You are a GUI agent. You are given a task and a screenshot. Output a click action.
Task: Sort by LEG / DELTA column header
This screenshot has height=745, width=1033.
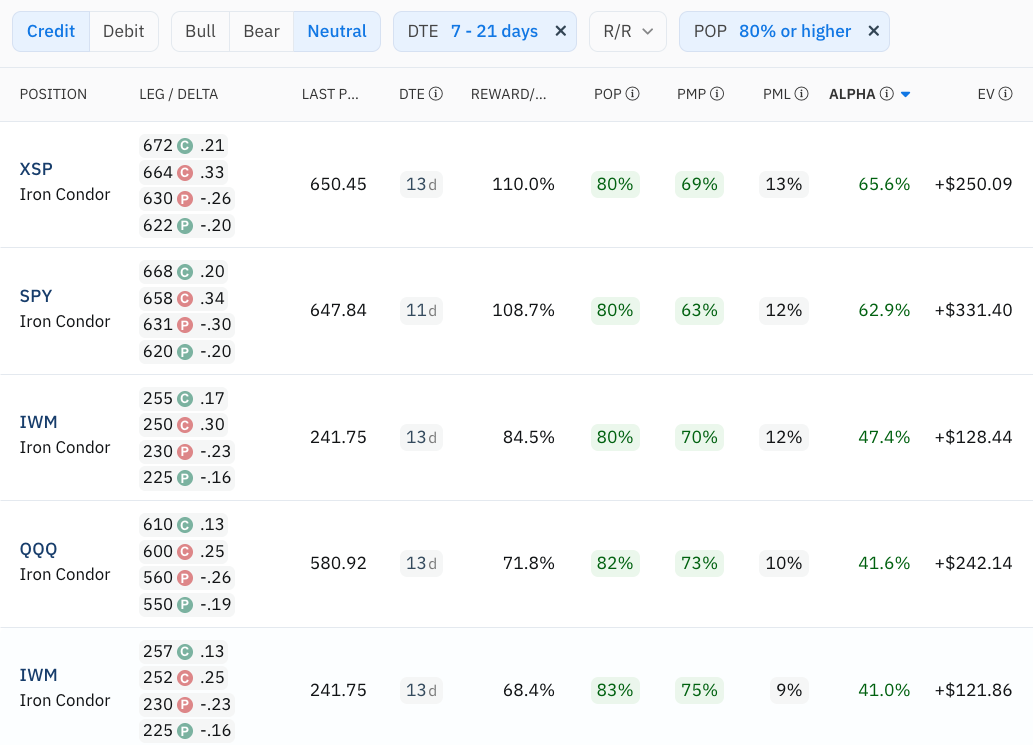pyautogui.click(x=179, y=94)
